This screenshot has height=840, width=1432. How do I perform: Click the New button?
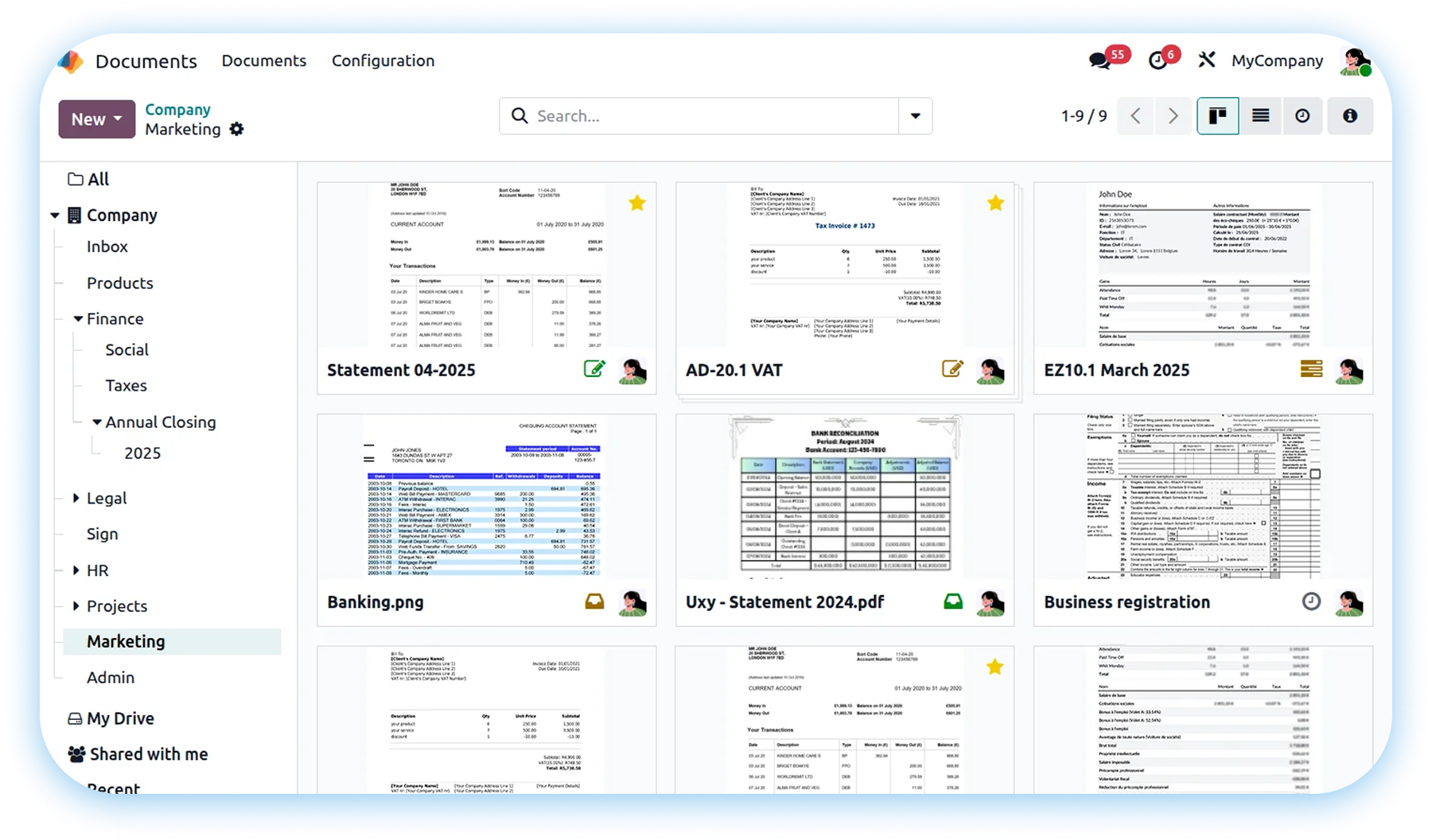click(96, 119)
